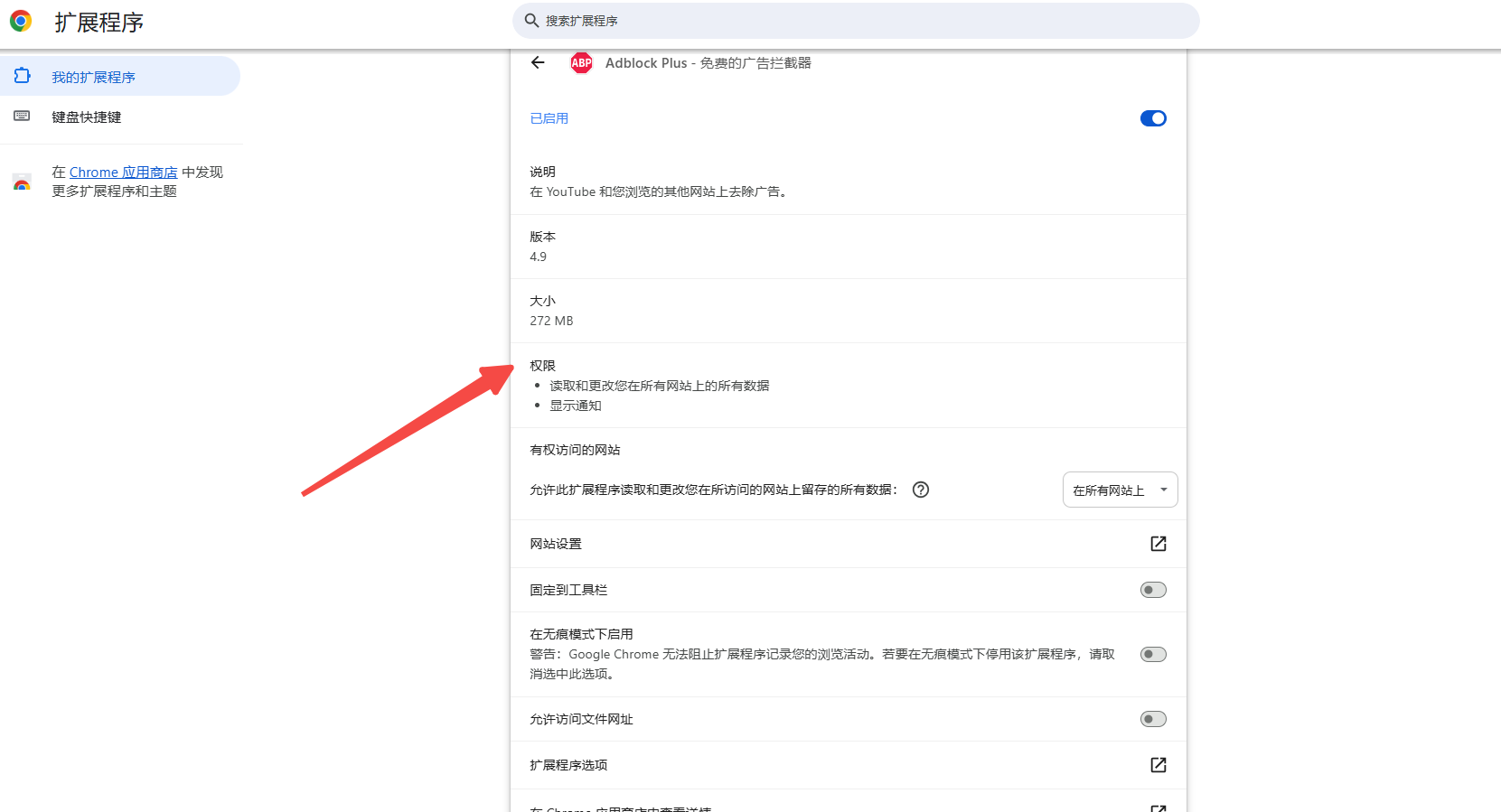
Task: Open 网站设置 external link icon
Action: point(1159,544)
